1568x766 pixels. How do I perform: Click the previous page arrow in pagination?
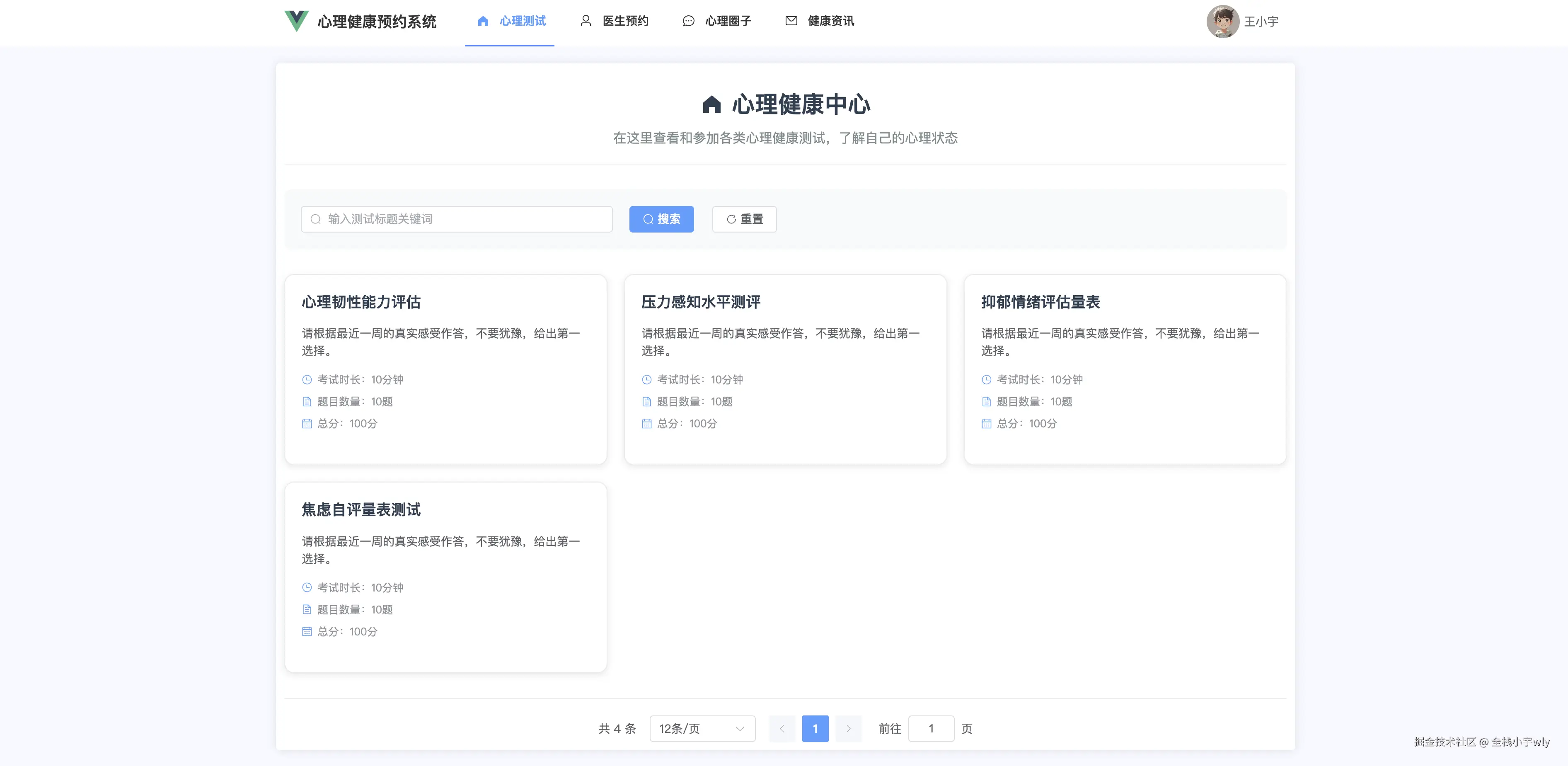tap(782, 728)
